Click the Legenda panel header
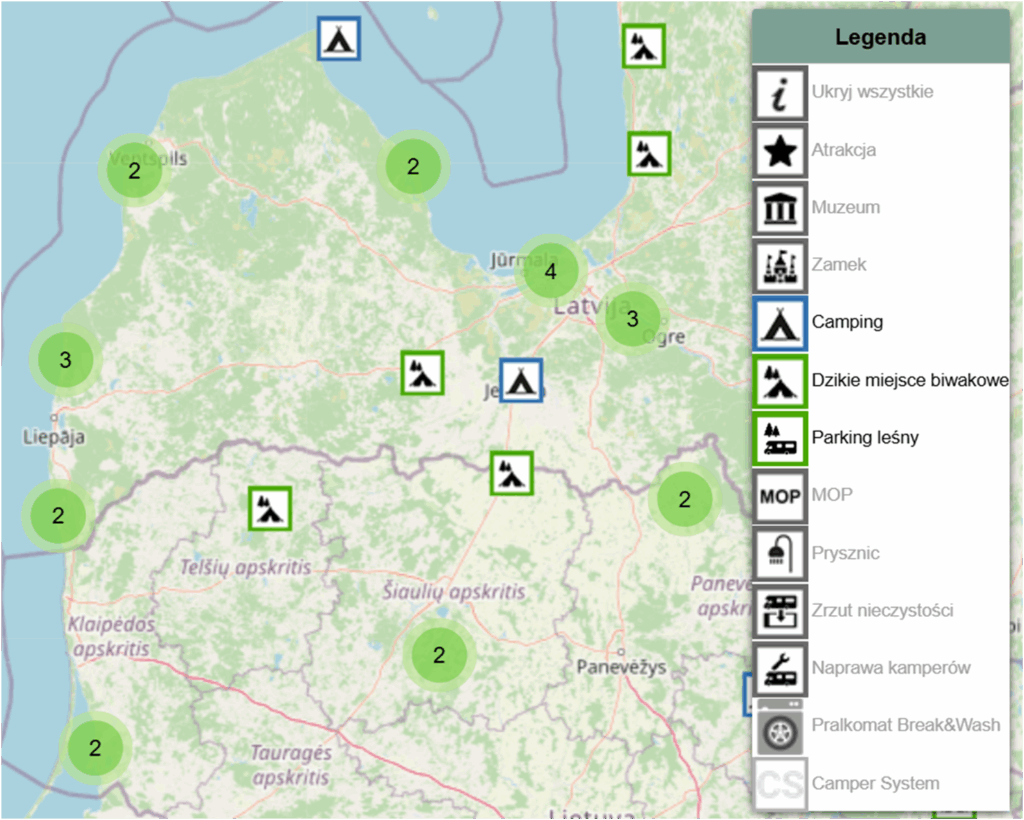The image size is (1024, 820). 880,38
